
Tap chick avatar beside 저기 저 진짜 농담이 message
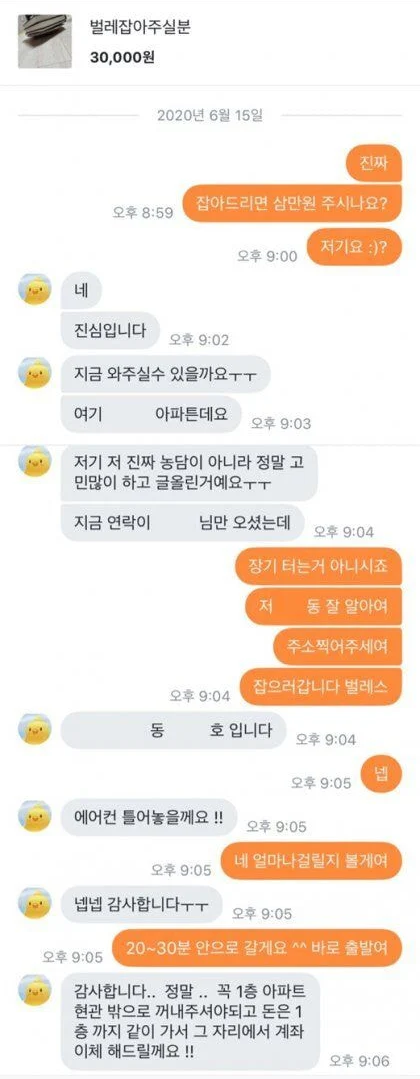click(34, 462)
